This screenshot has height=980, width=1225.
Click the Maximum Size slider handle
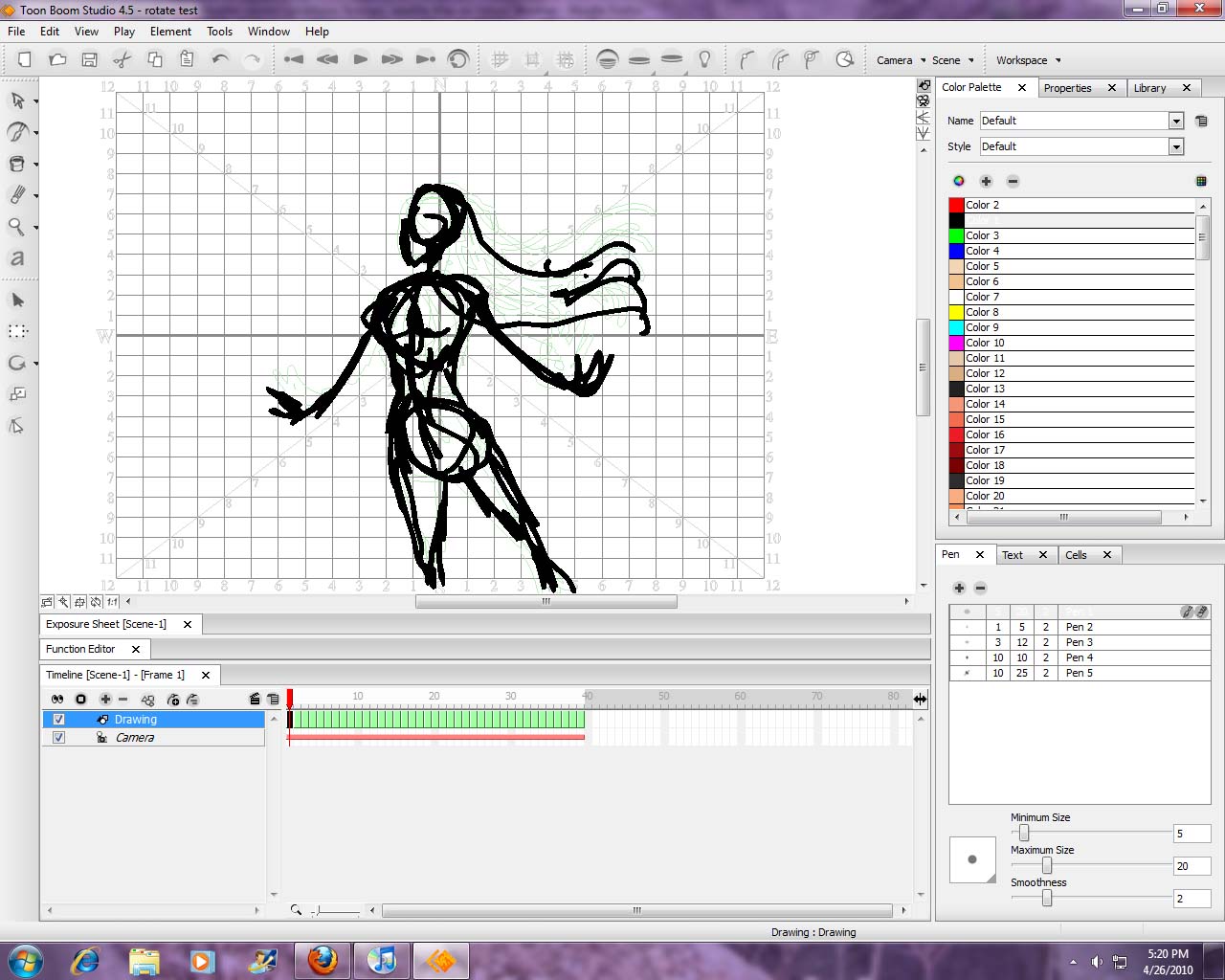[1047, 866]
